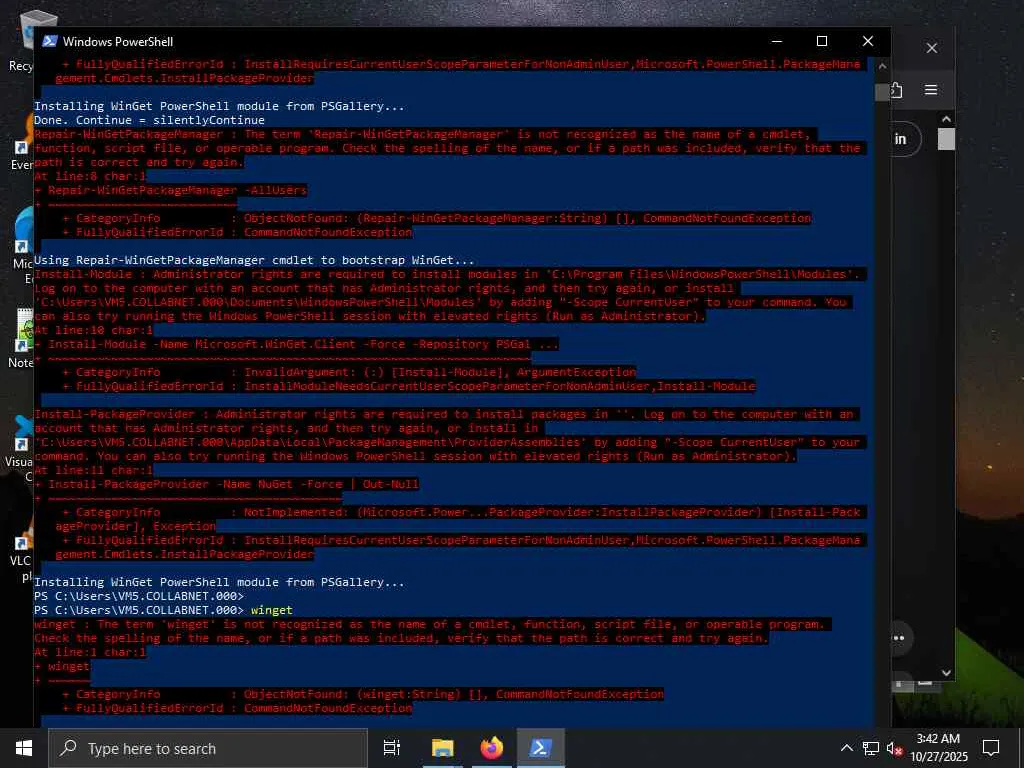Minimize the Windows PowerShell window
This screenshot has width=1024, height=768.
pyautogui.click(x=776, y=41)
